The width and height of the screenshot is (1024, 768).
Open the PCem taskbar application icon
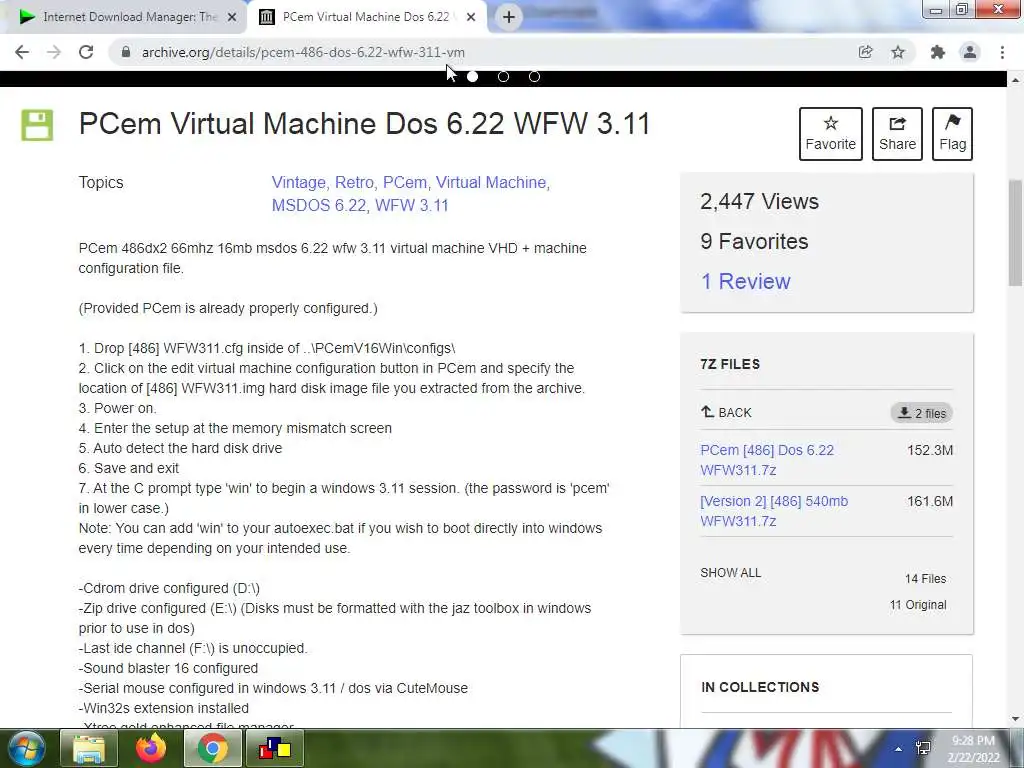tap(274, 748)
